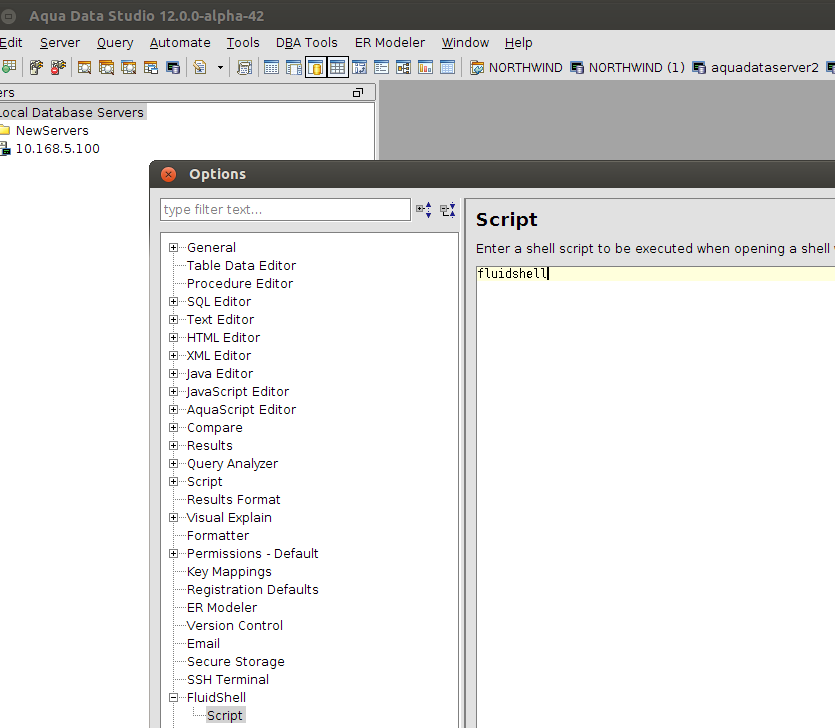Click the highlighted yellow database cylinder toolbar icon
The width and height of the screenshot is (835, 728).
tap(315, 67)
